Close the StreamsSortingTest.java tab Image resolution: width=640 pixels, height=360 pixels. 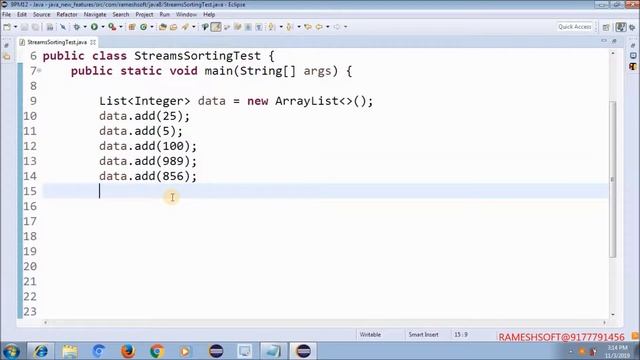click(93, 42)
